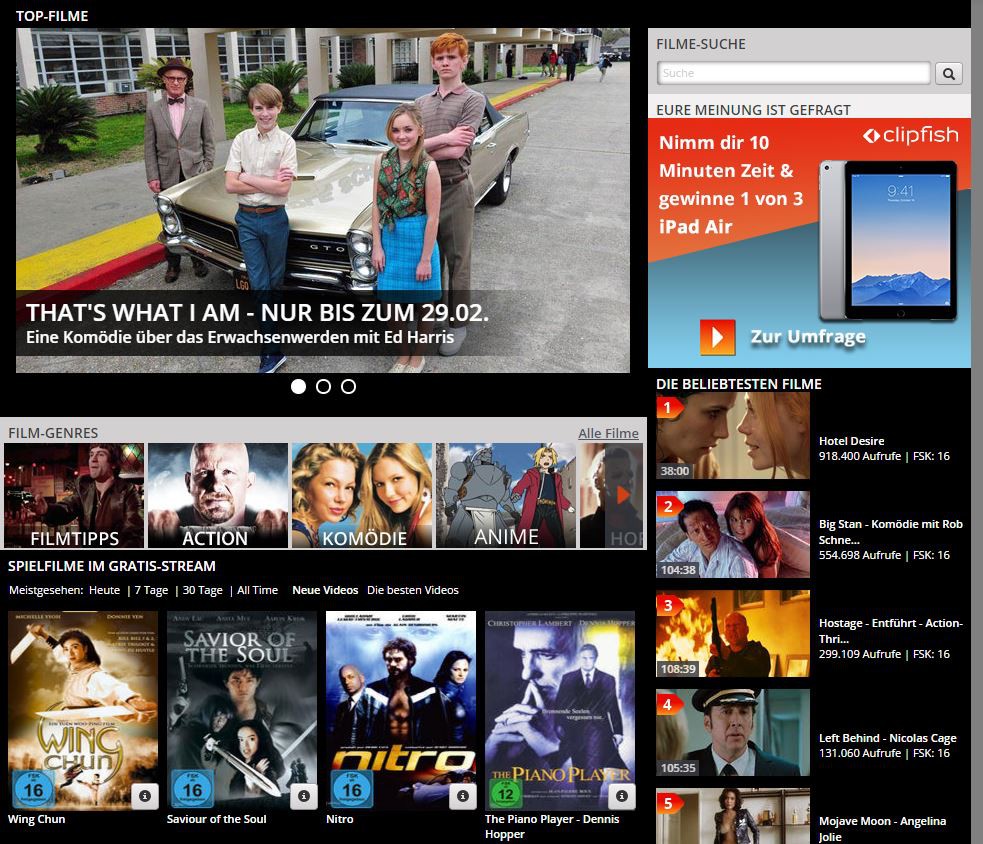Click the magnifier search button
The height and width of the screenshot is (844, 983).
pos(948,73)
